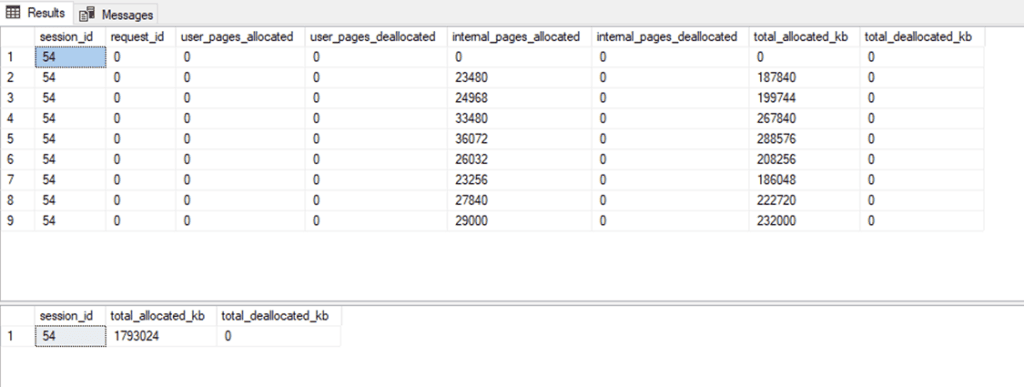Click total_deallocated_kb value 0 in bottom grid
The height and width of the screenshot is (387, 1024).
tap(279, 336)
